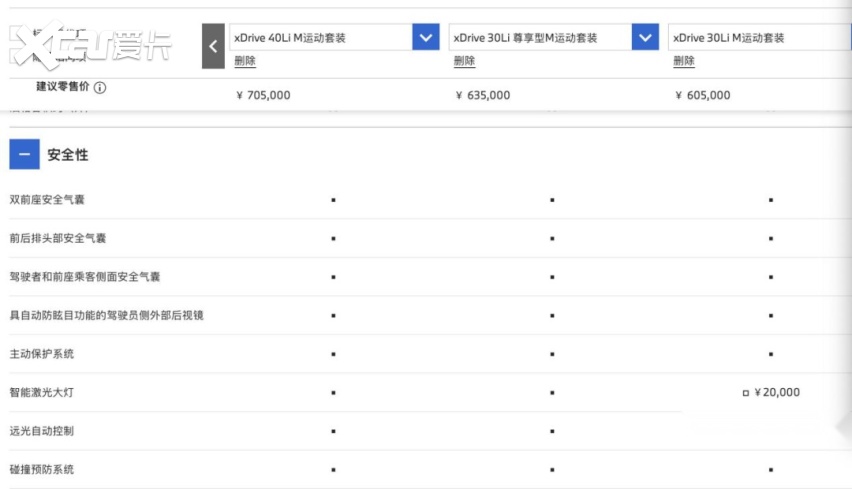Image resolution: width=852 pixels, height=489 pixels.
Task: Click the ¥ 705,000 price
Action: pyautogui.click(x=263, y=95)
